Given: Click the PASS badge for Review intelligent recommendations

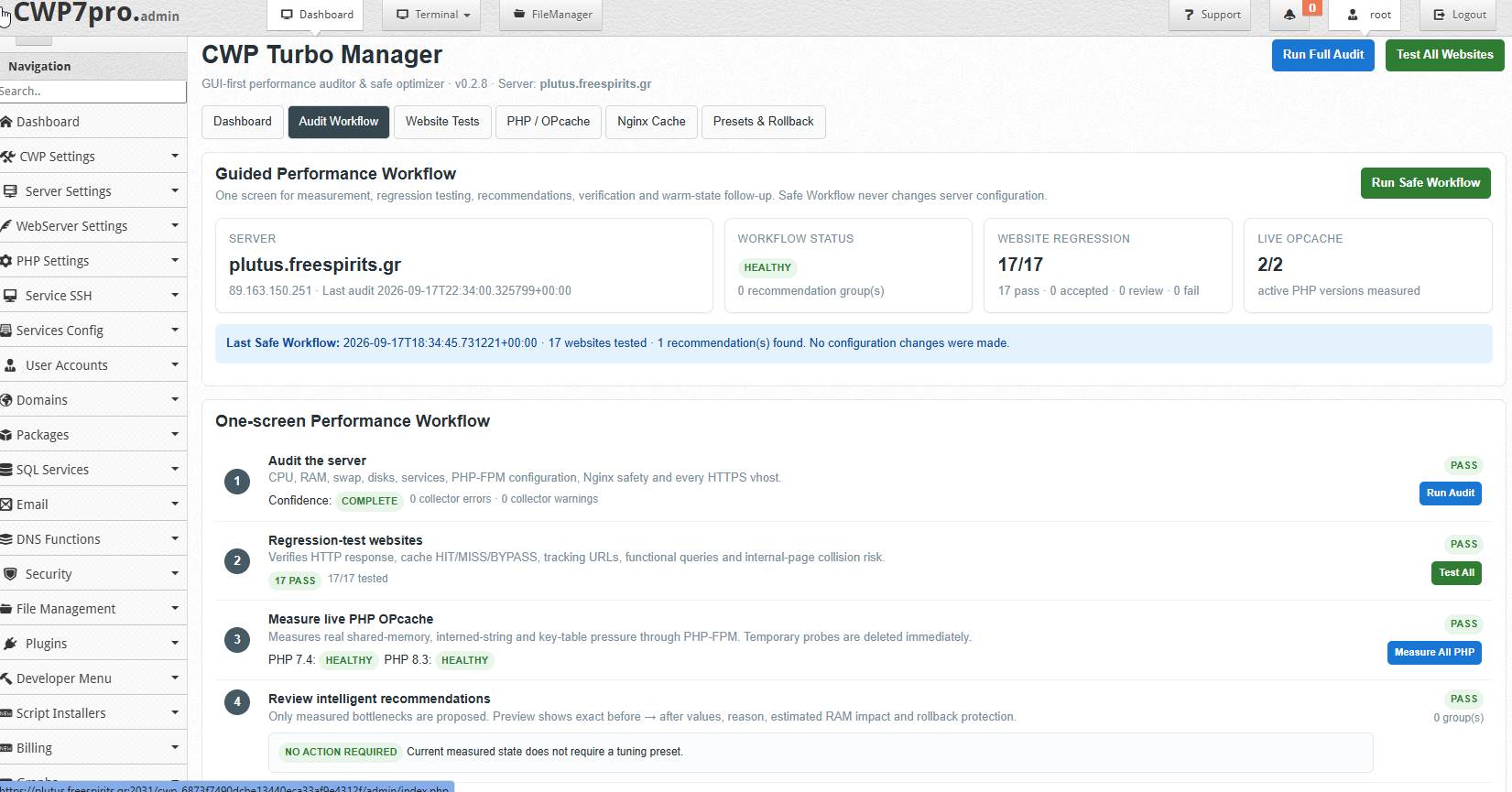Looking at the screenshot, I should [x=1463, y=700].
